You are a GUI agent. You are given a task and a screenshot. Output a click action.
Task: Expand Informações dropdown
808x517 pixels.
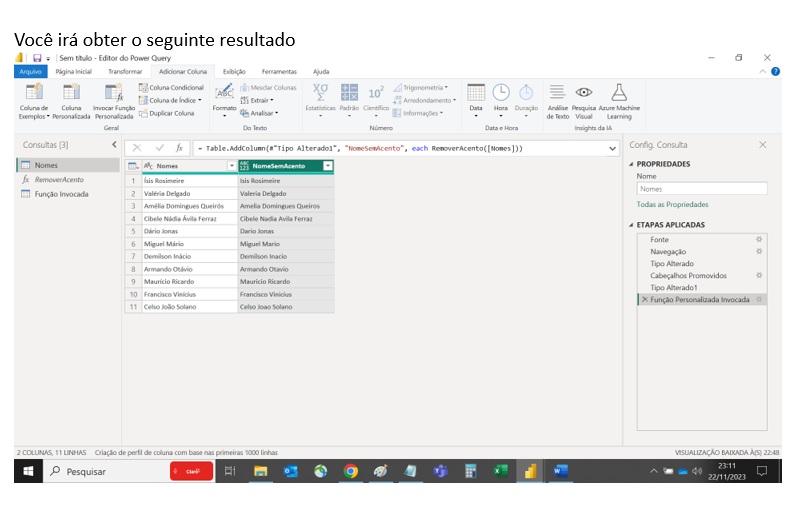[x=418, y=113]
